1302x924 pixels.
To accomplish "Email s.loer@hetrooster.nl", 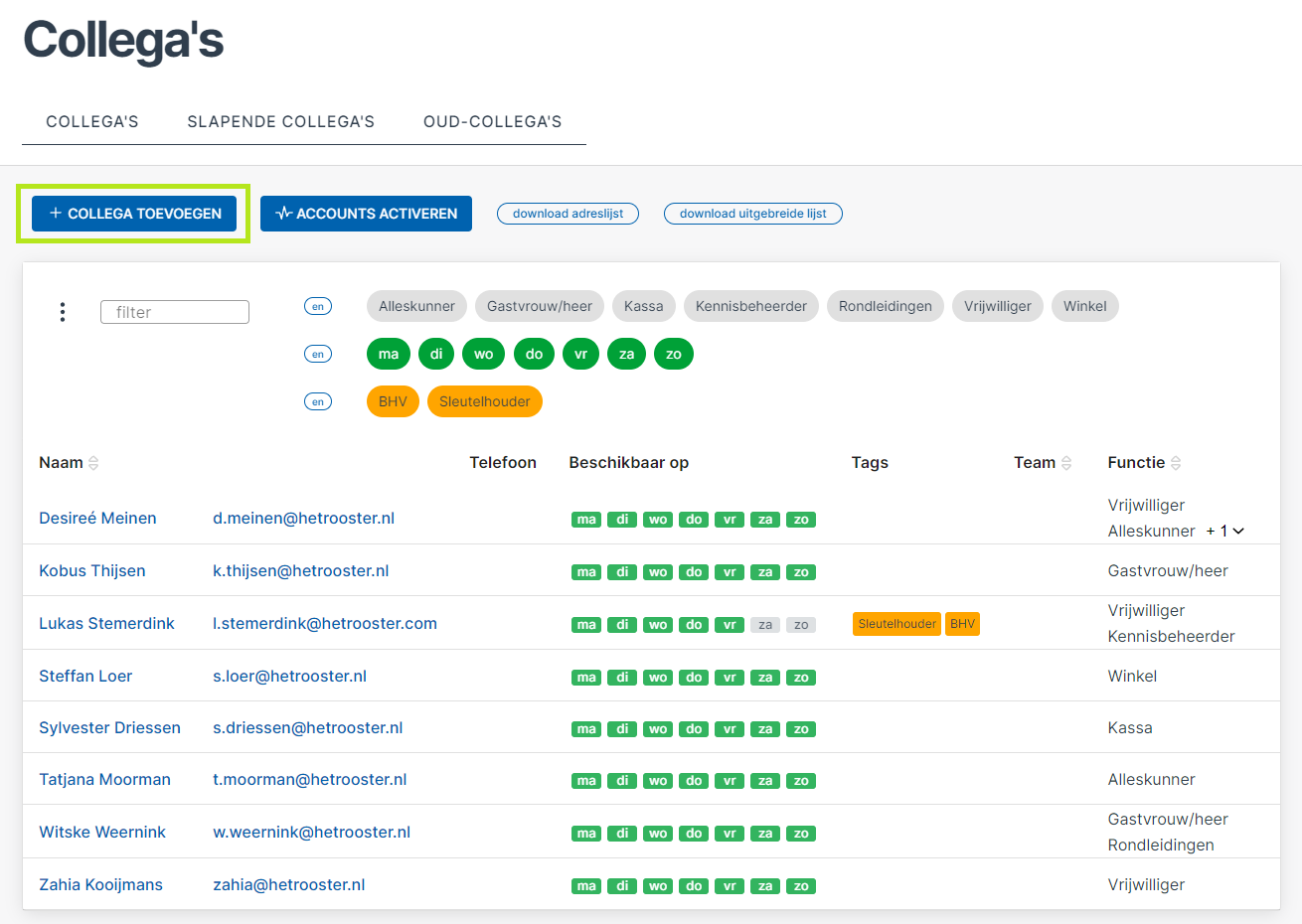I will click(x=289, y=676).
